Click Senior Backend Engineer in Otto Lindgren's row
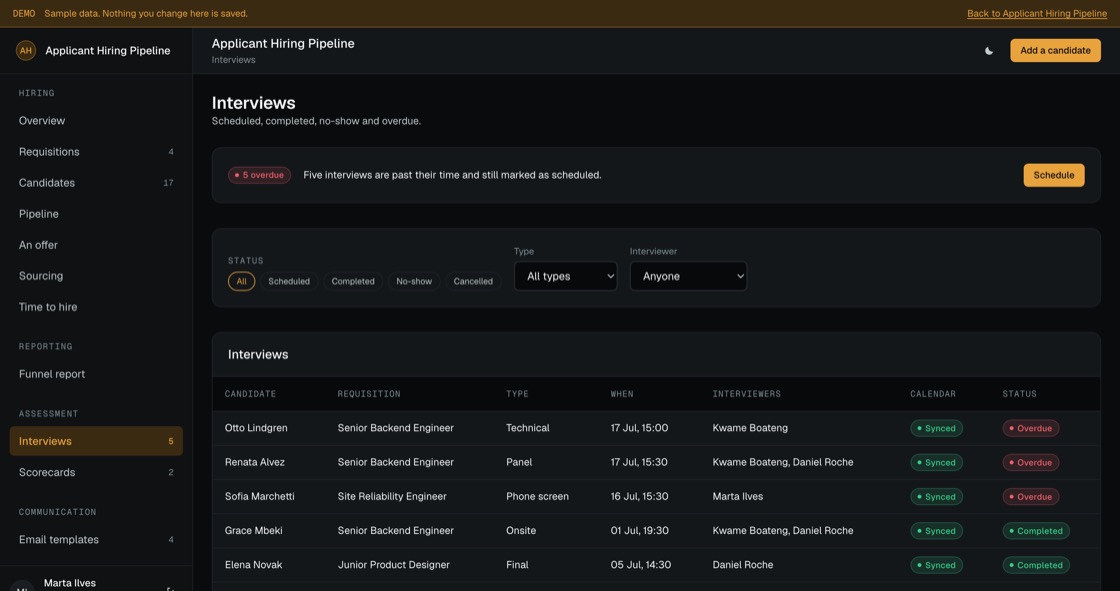1120x591 pixels. (x=396, y=428)
